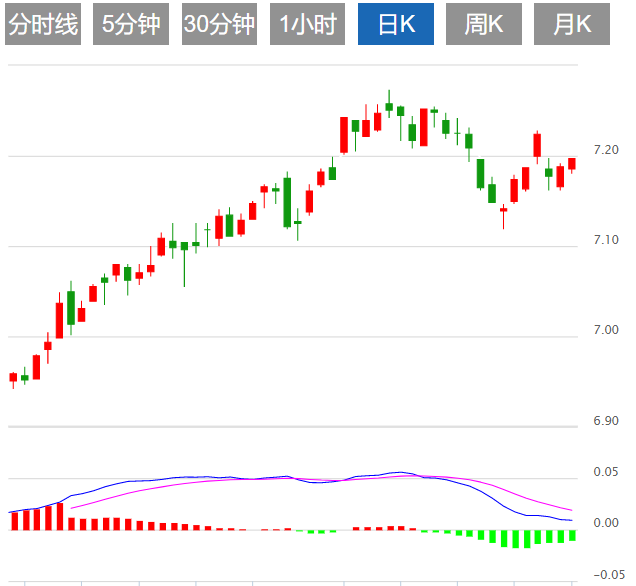Click the 6.90 price axis label
636x586 pixels.
(x=605, y=421)
